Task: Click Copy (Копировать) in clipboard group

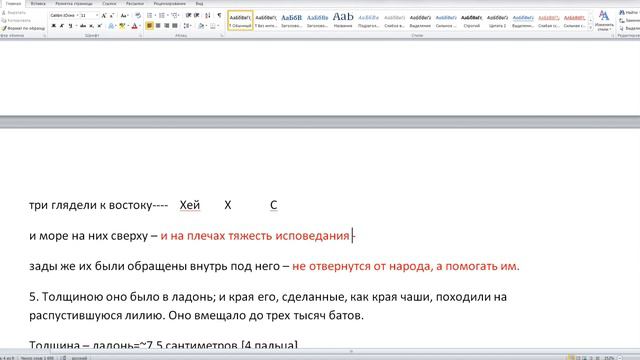Action: tap(16, 20)
